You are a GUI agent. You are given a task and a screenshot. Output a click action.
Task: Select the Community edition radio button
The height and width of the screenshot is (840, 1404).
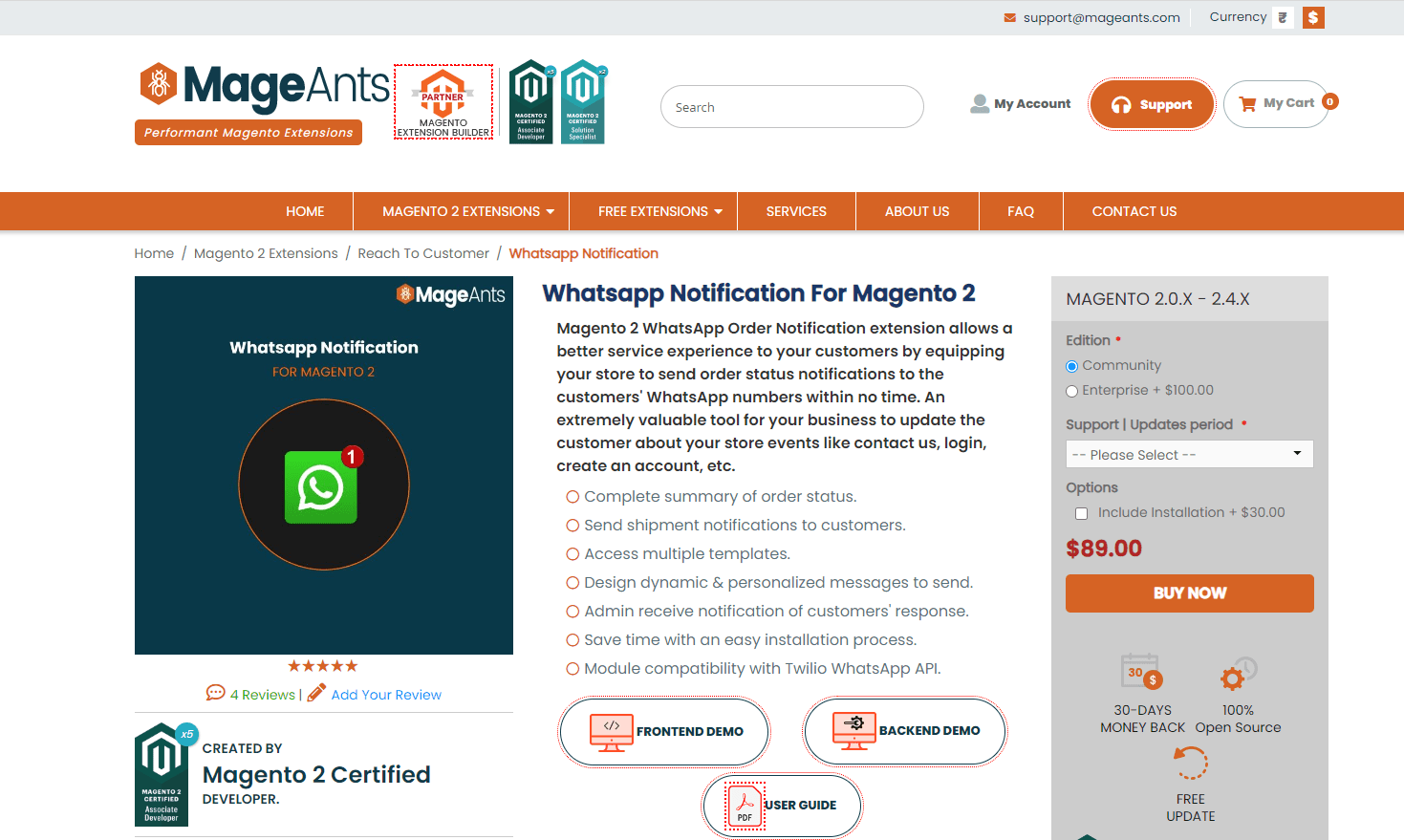click(x=1071, y=366)
